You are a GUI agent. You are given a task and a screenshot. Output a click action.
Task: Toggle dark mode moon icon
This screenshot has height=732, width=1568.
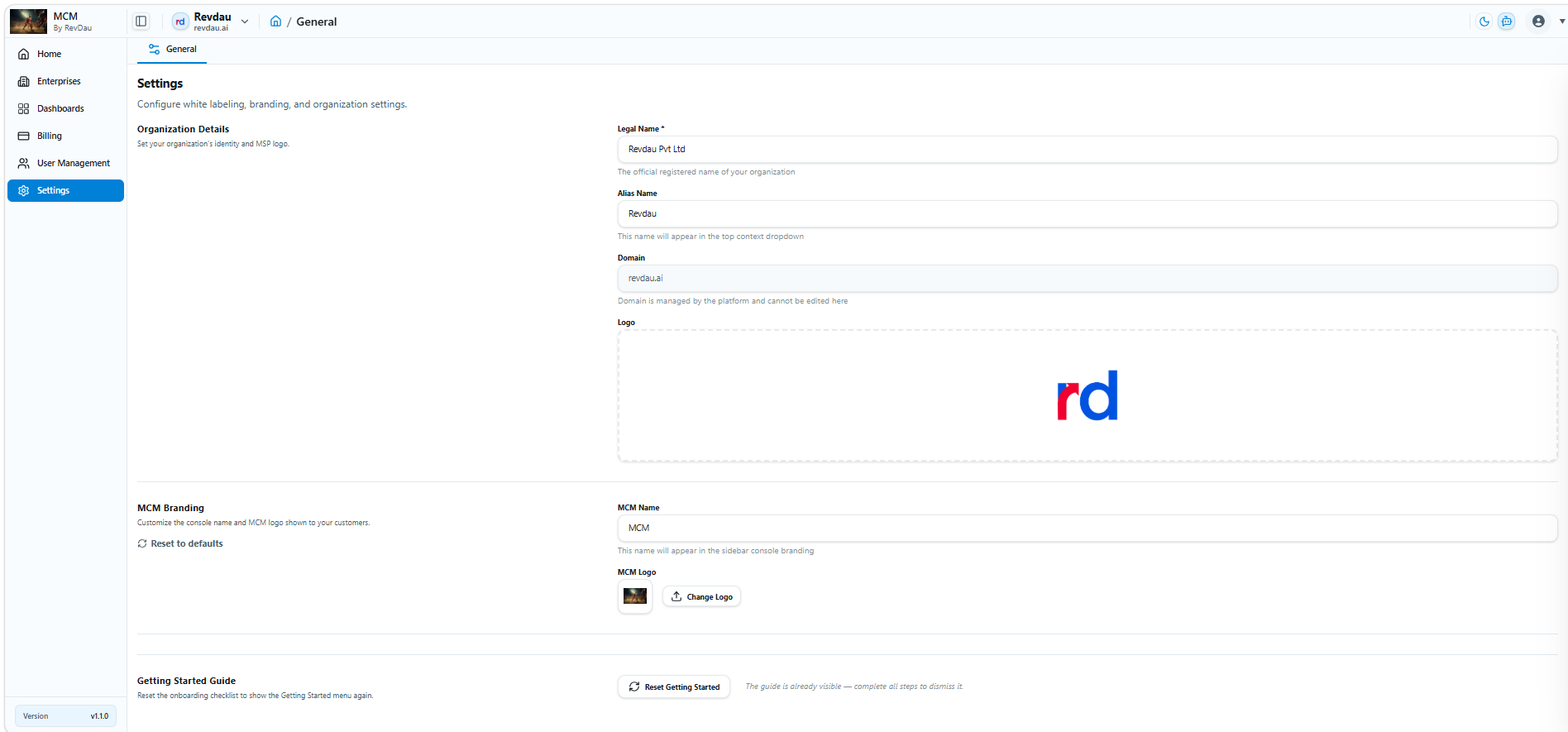point(1484,22)
